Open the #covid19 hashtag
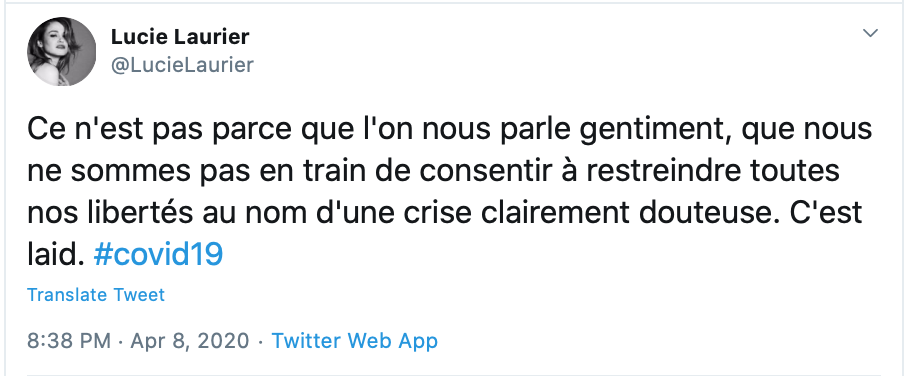Viewport: 910px width, 376px height. 158,255
